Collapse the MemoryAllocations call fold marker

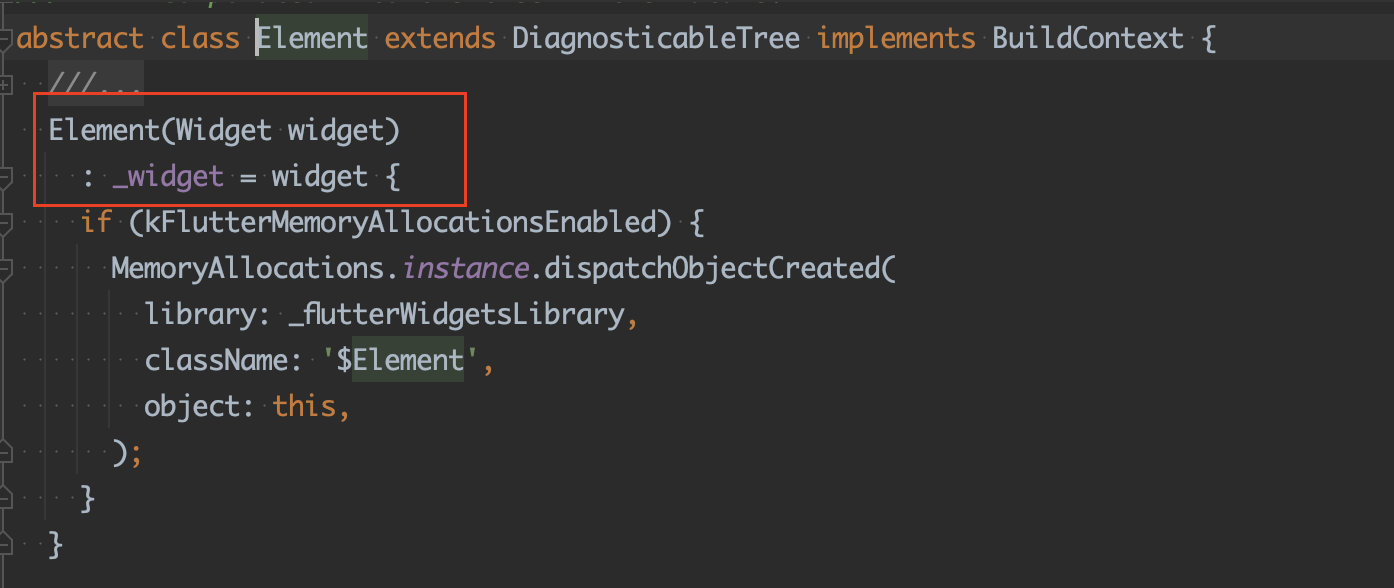click(x=5, y=268)
